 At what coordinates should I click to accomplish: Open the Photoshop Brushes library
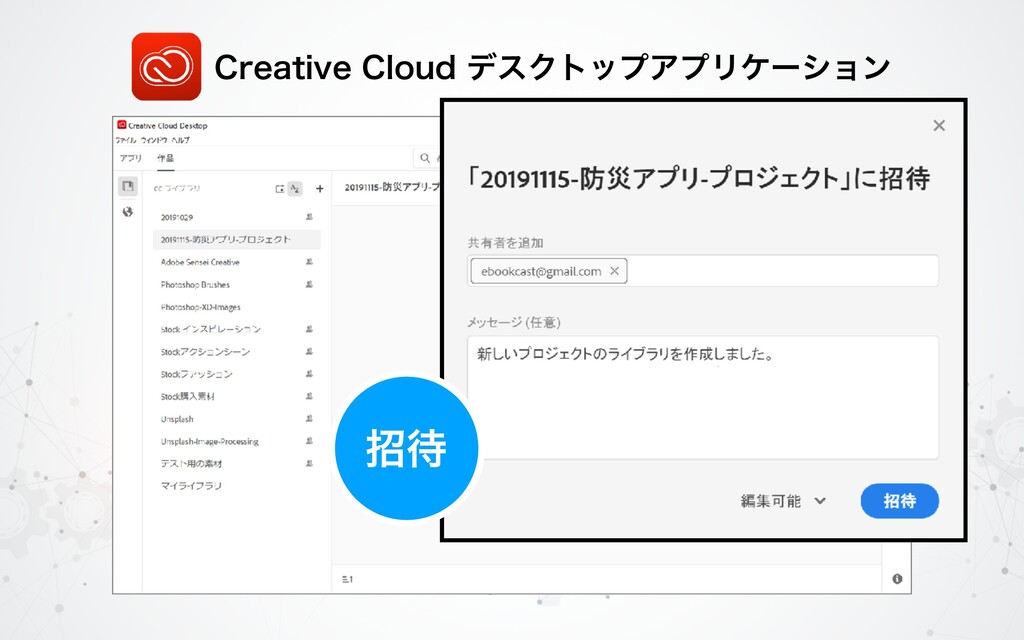tap(195, 285)
